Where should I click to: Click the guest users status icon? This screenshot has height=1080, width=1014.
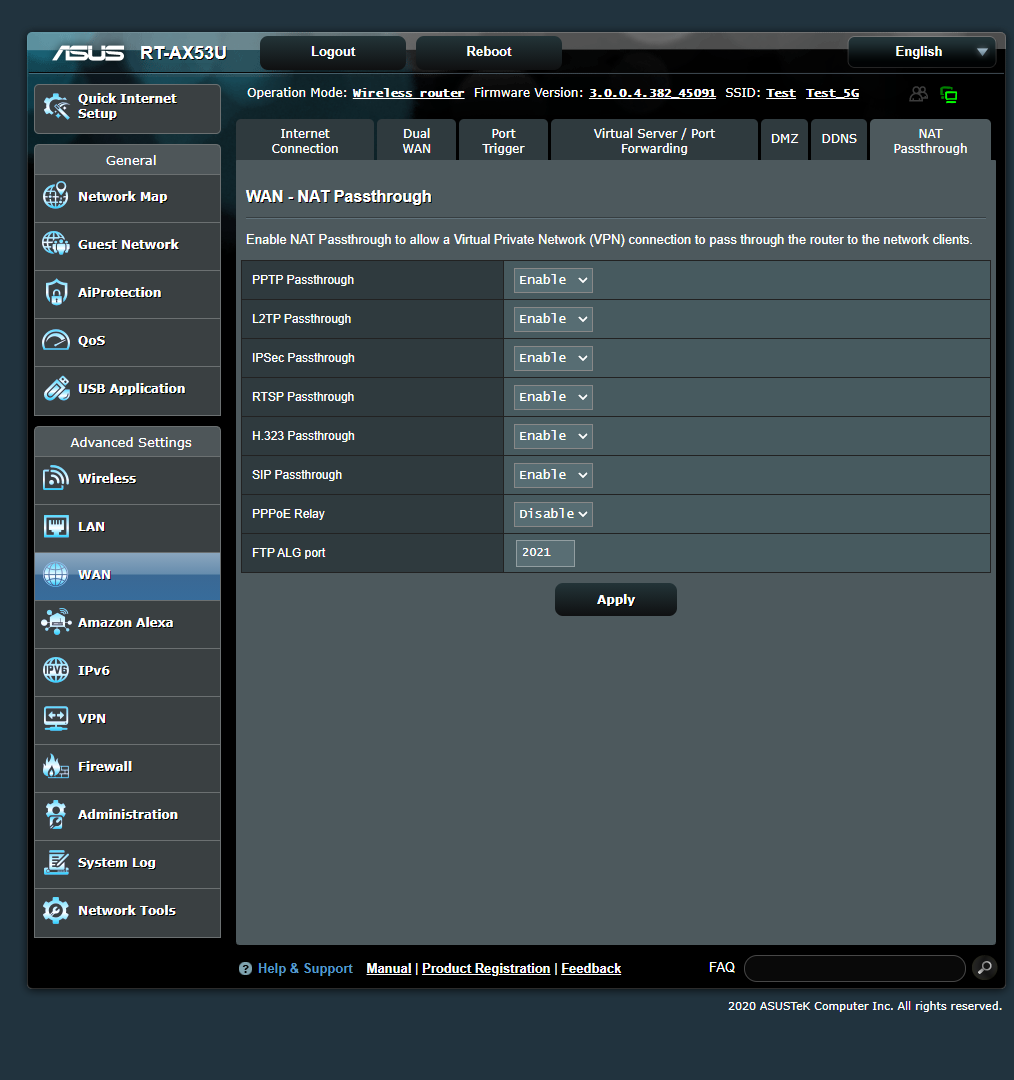pyautogui.click(x=918, y=94)
